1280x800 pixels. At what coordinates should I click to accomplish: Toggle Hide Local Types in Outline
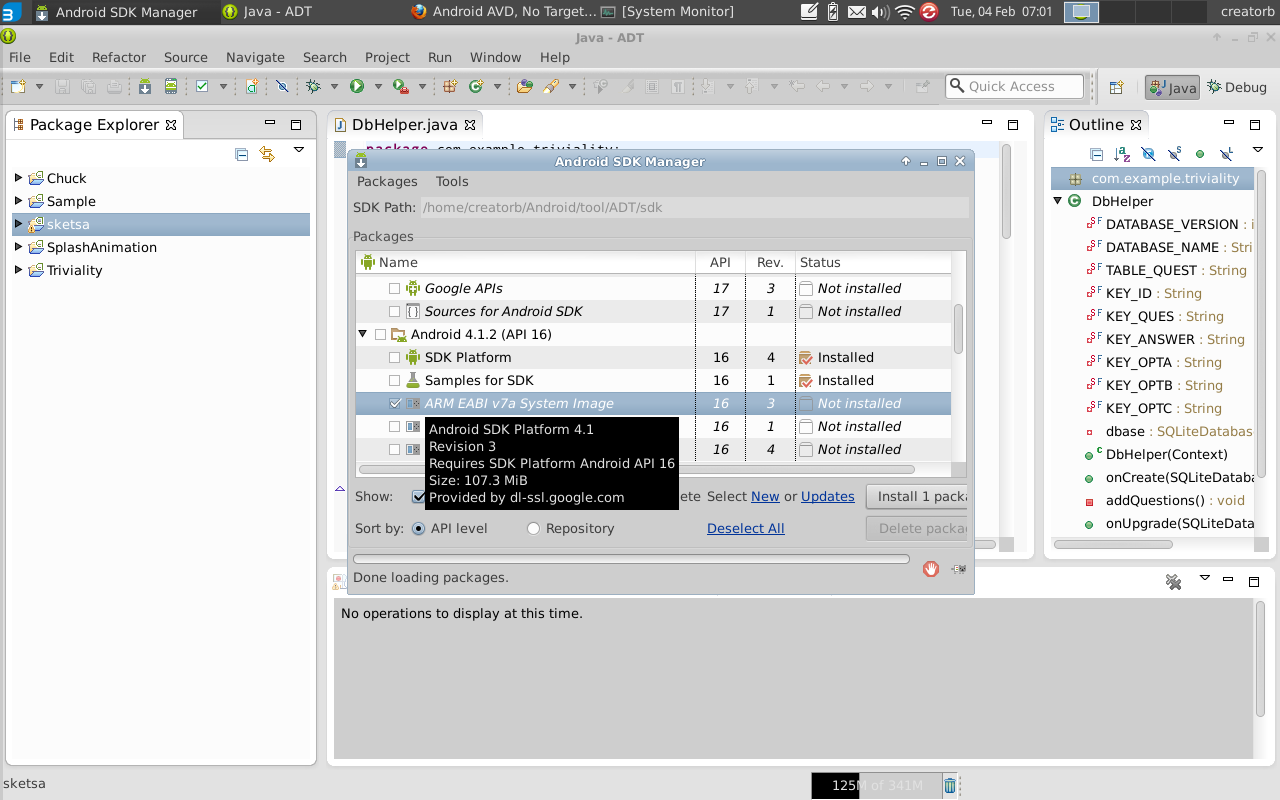point(1226,154)
